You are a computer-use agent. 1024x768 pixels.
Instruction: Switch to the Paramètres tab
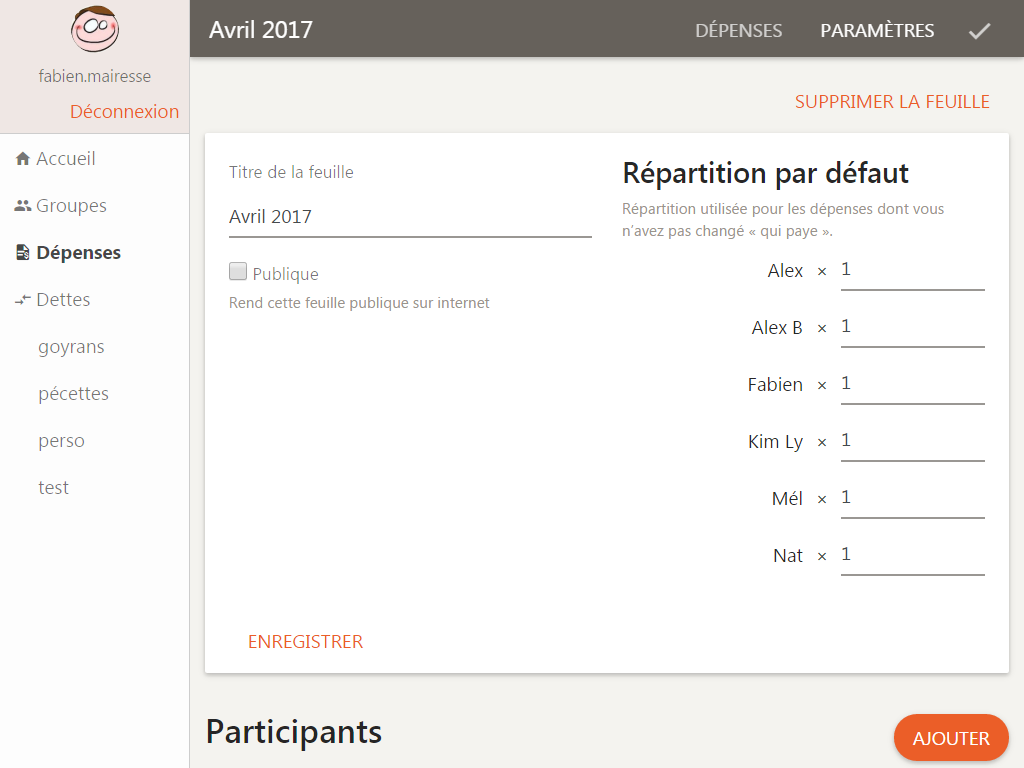877,31
